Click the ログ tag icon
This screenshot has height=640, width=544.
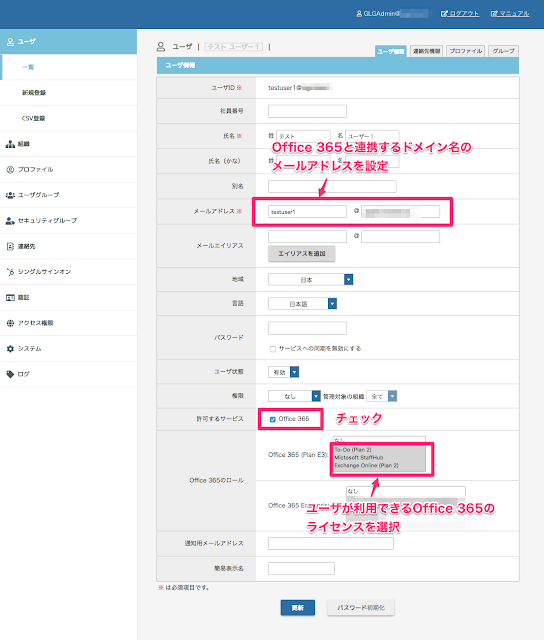10,374
